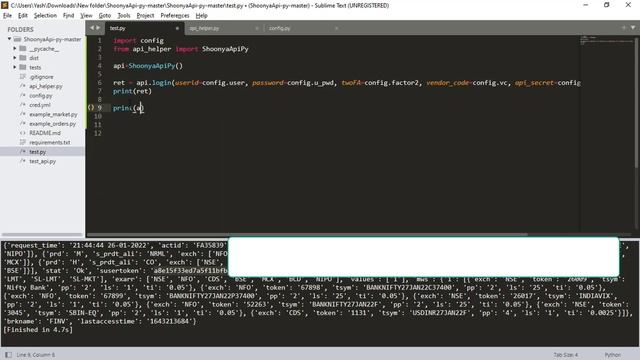The image size is (640, 360).
Task: Collapse the ShoonyaApi-py-master root folder arrow
Action: pyautogui.click(x=9, y=39)
